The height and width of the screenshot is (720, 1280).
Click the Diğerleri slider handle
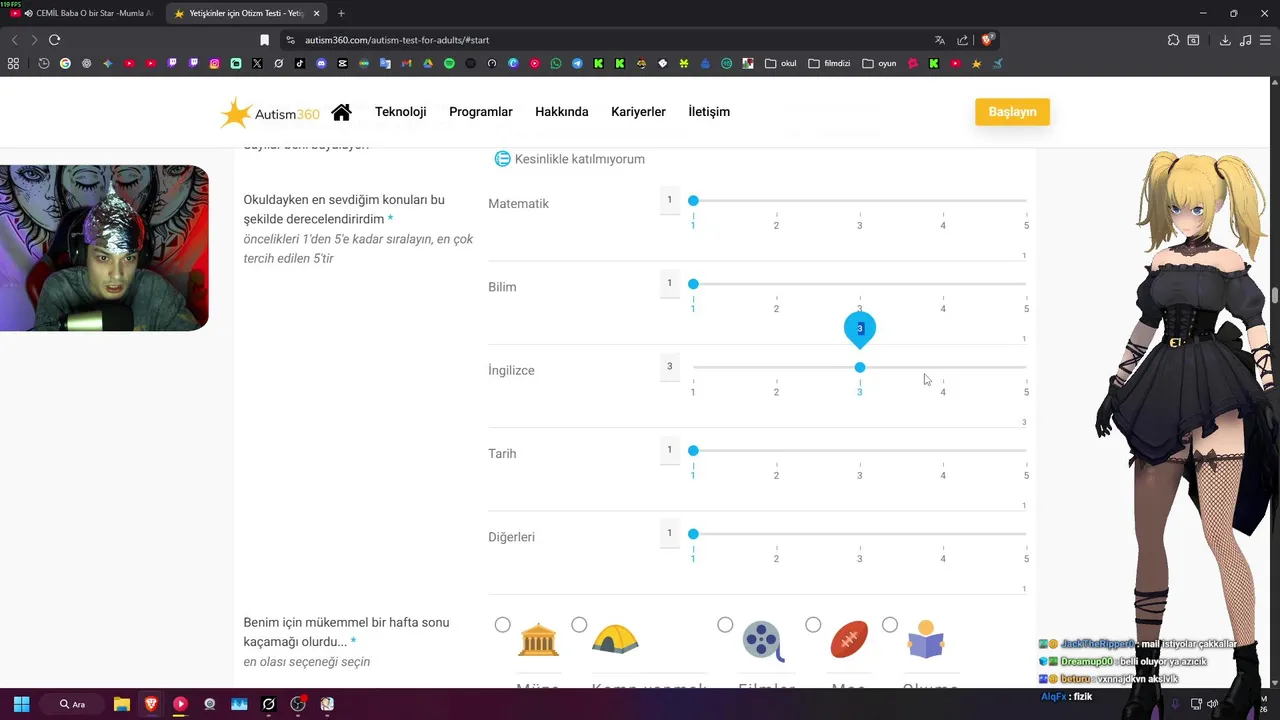click(693, 534)
